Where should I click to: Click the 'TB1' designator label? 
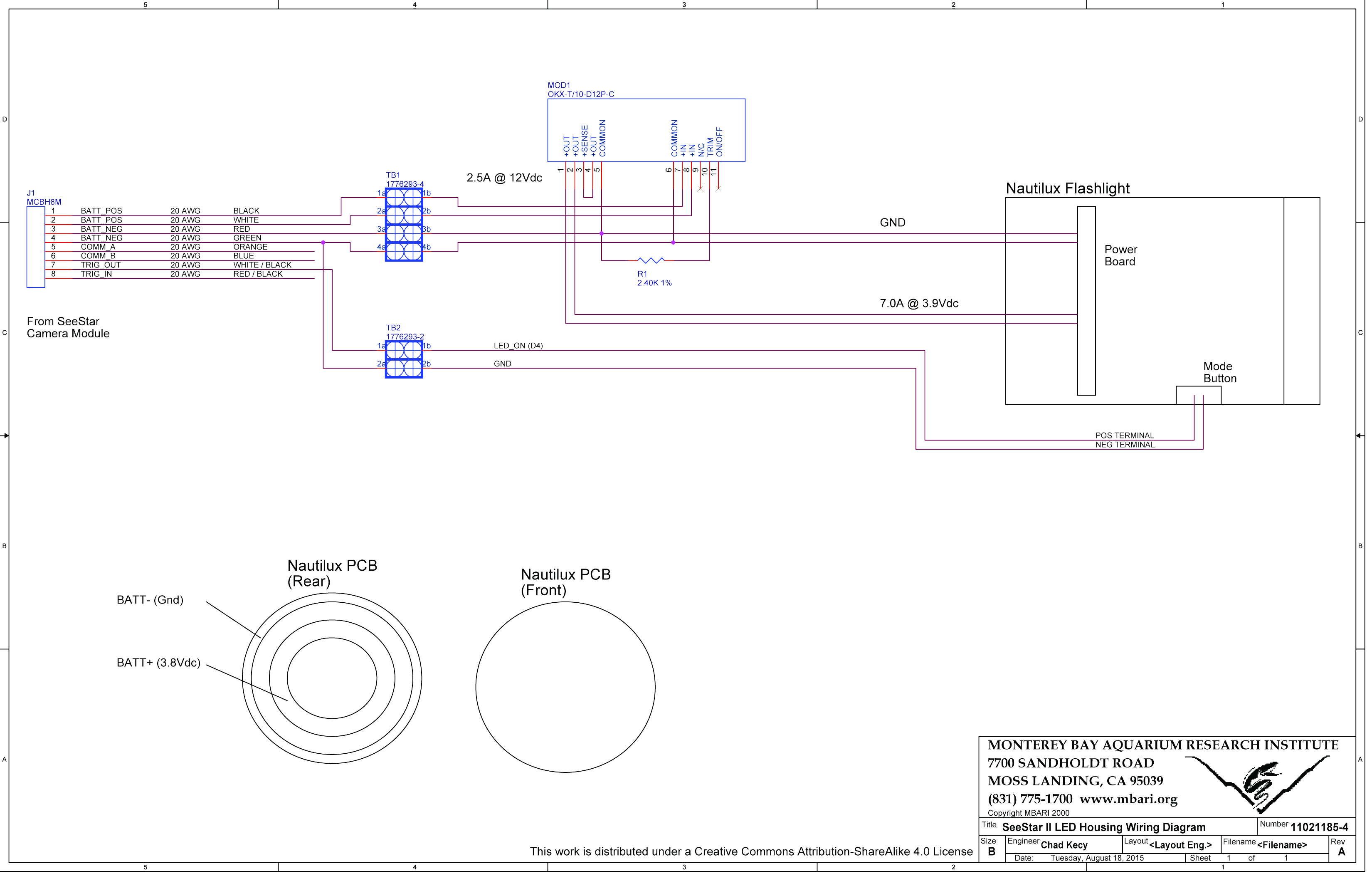(x=393, y=175)
